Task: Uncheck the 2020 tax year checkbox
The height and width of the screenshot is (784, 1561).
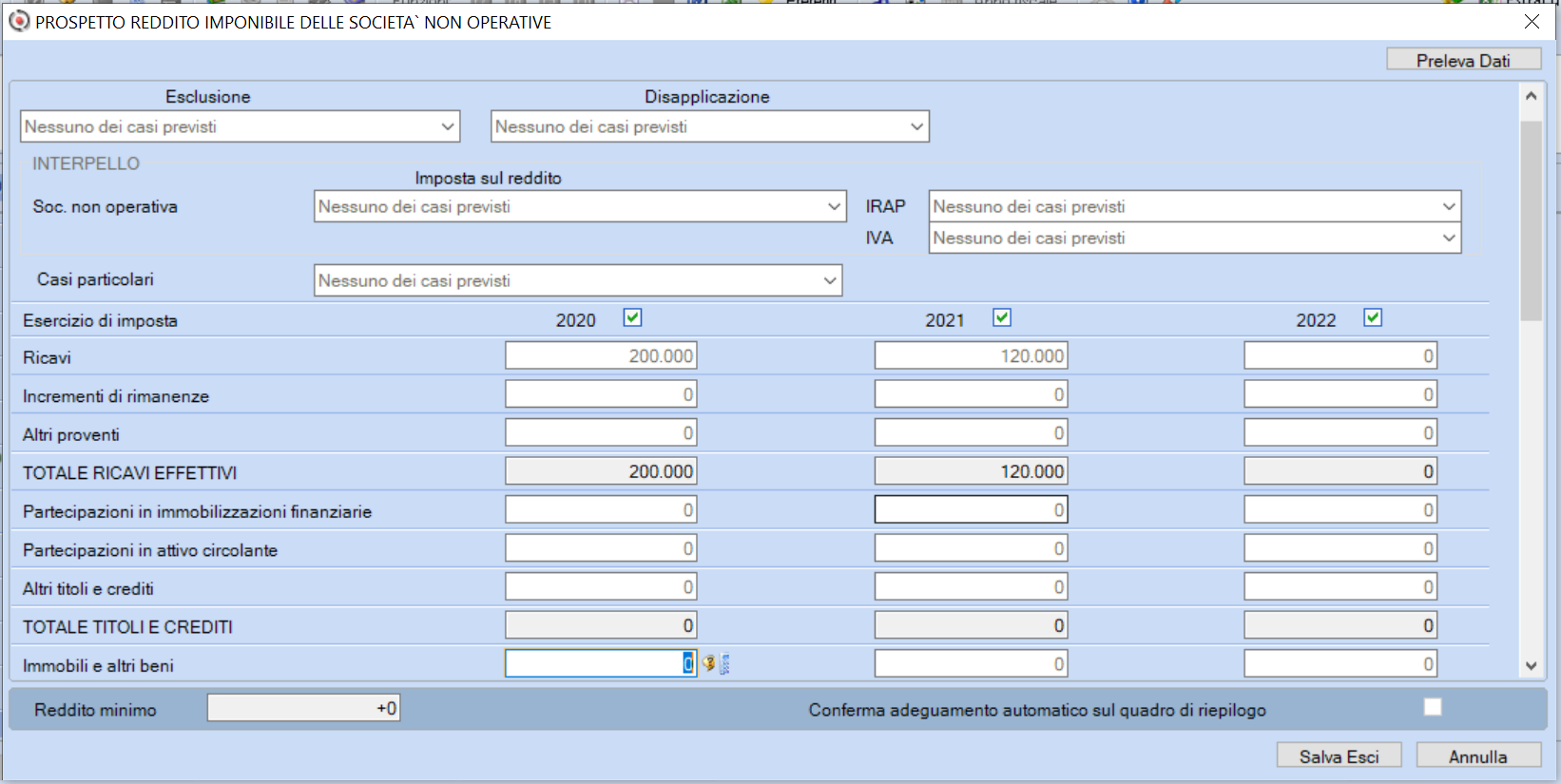Action: [x=632, y=317]
